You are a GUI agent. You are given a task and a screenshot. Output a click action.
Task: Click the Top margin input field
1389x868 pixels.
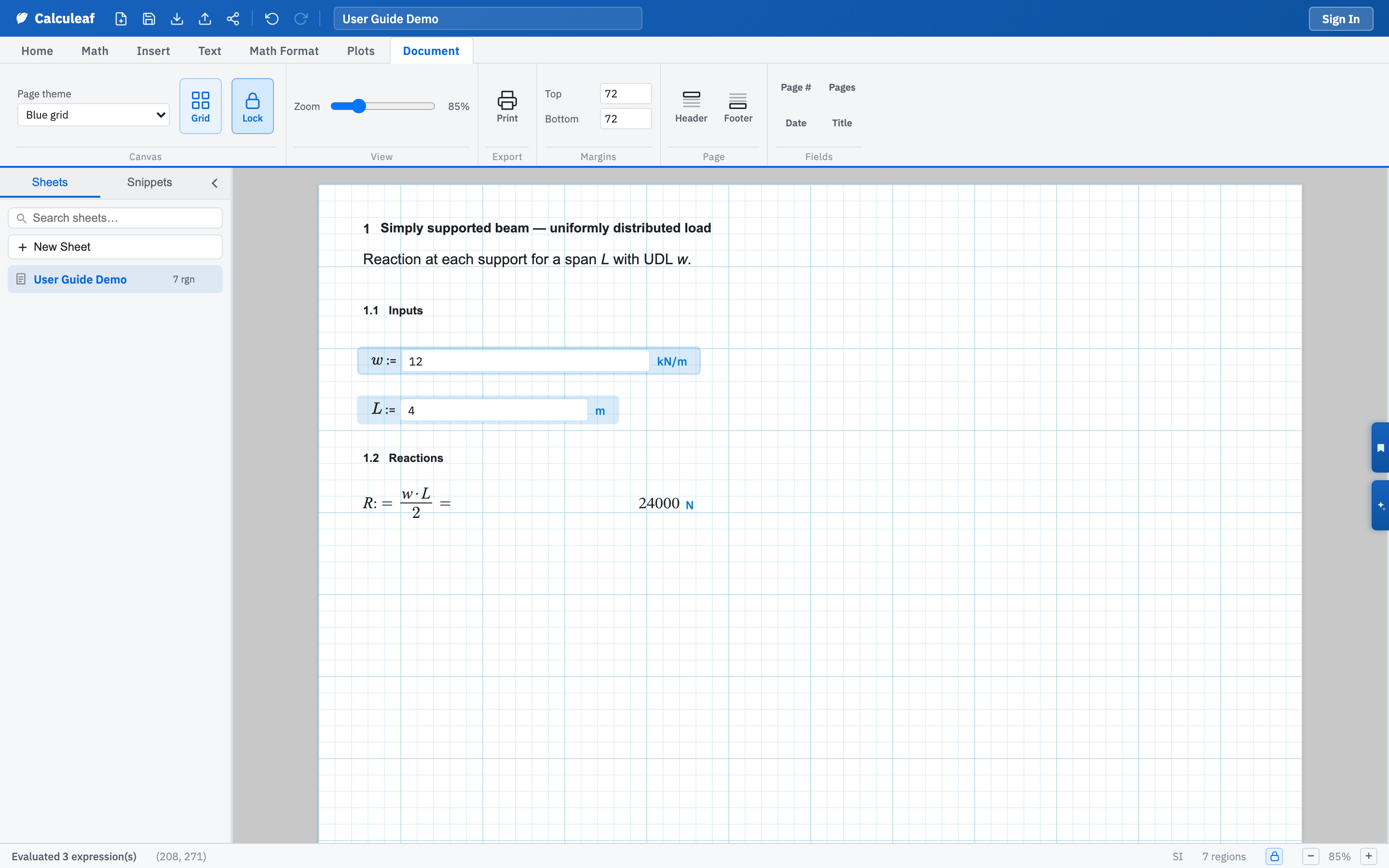pos(626,94)
